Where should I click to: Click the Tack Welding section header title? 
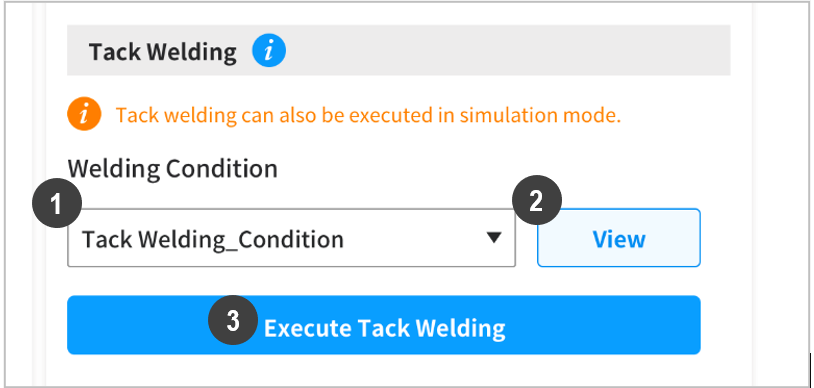pos(162,52)
